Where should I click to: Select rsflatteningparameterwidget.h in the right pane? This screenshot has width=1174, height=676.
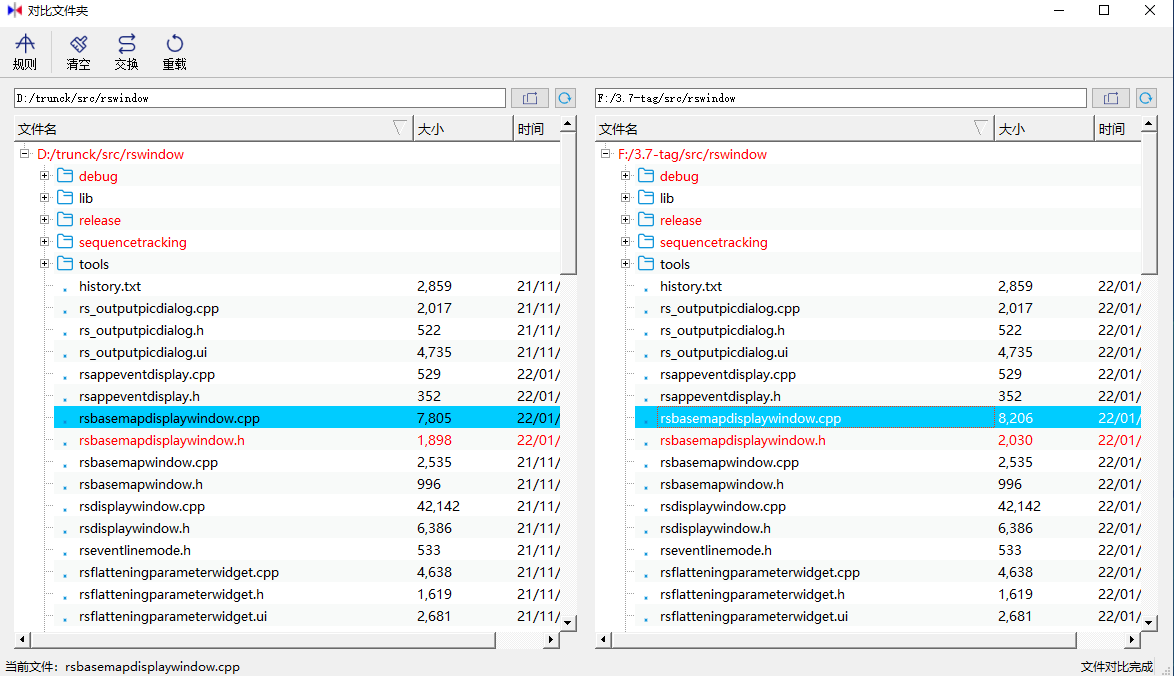(x=752, y=594)
